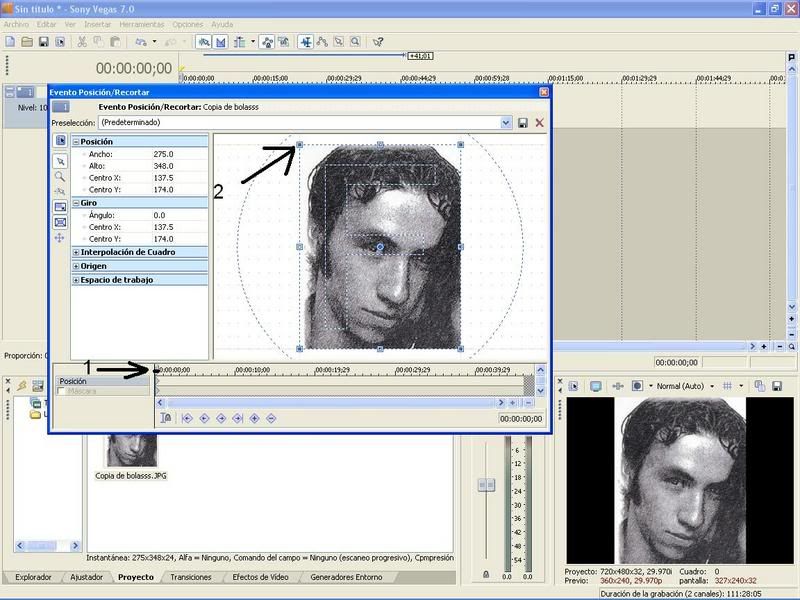Go to the previous keyframe

pos(204,418)
